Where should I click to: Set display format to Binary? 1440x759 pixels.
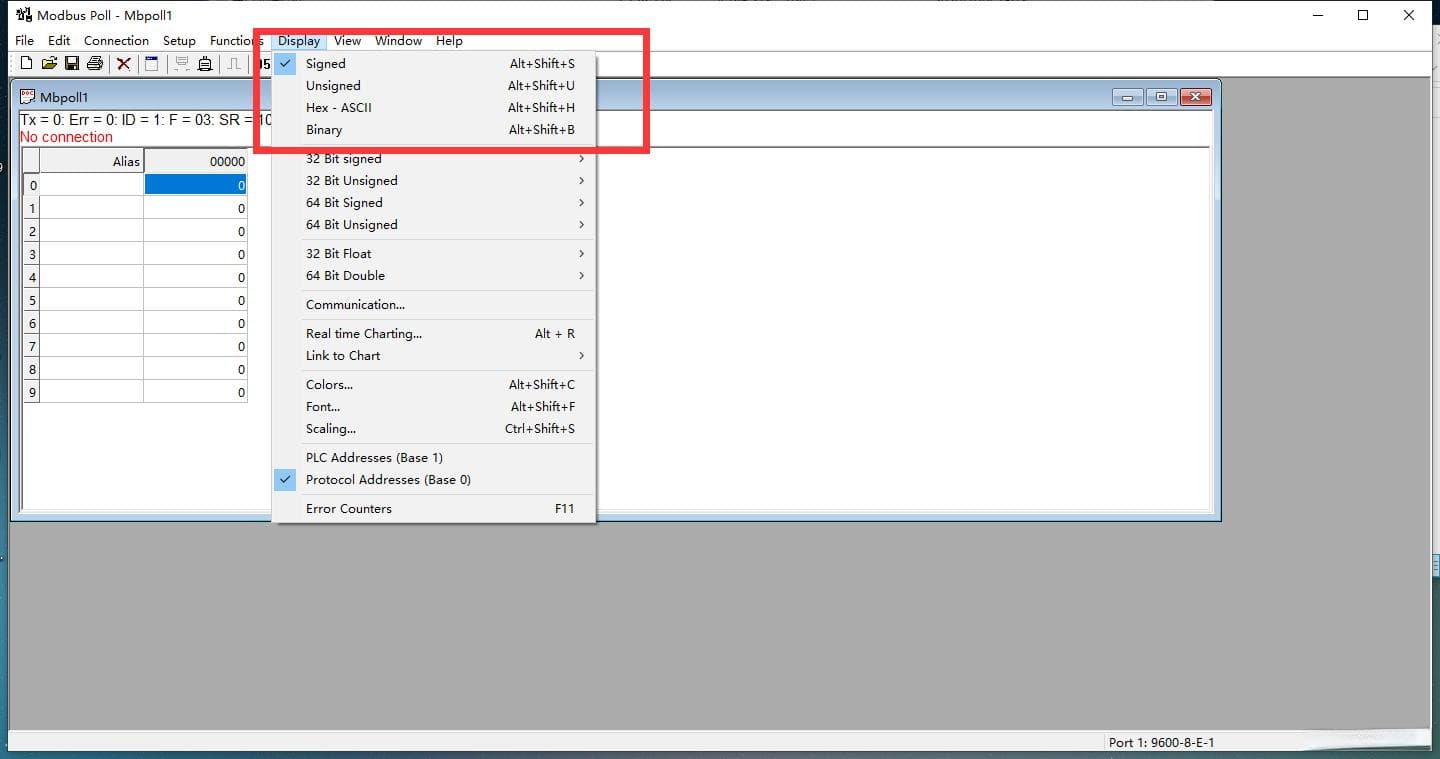click(434, 130)
